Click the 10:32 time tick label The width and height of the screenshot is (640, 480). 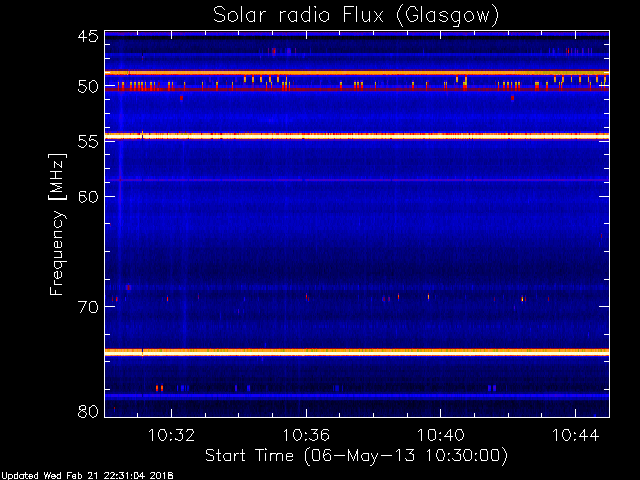171,435
